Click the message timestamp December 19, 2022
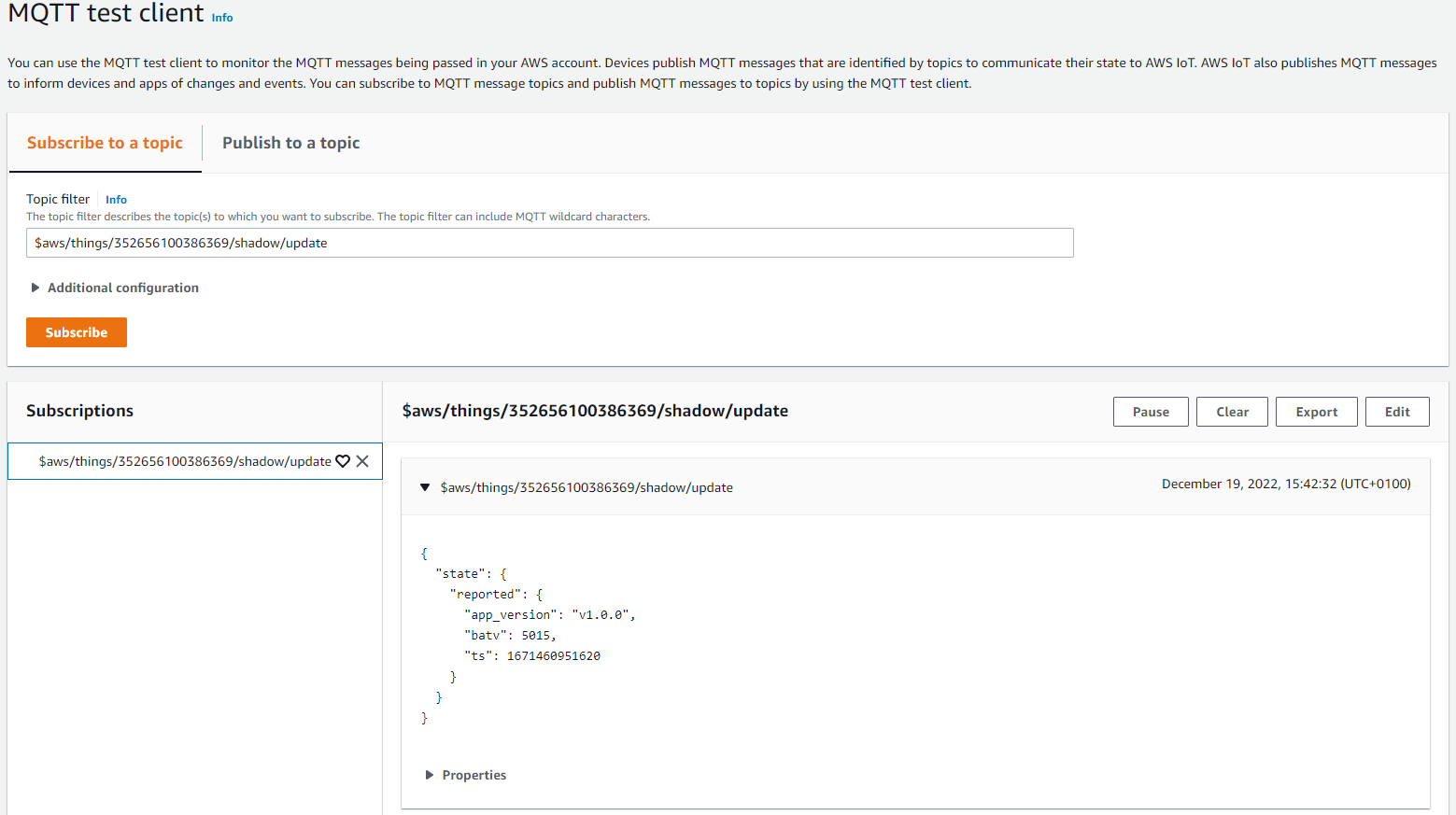The height and width of the screenshot is (815, 1456). [x=1286, y=484]
